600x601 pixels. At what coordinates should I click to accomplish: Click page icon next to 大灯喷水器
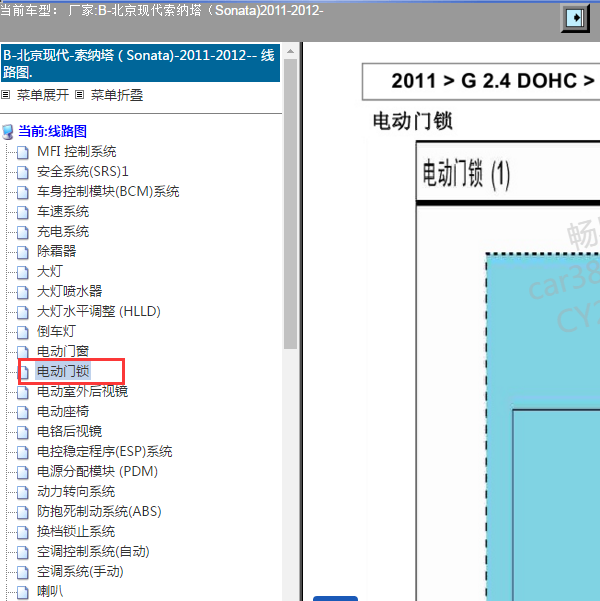pos(23,292)
